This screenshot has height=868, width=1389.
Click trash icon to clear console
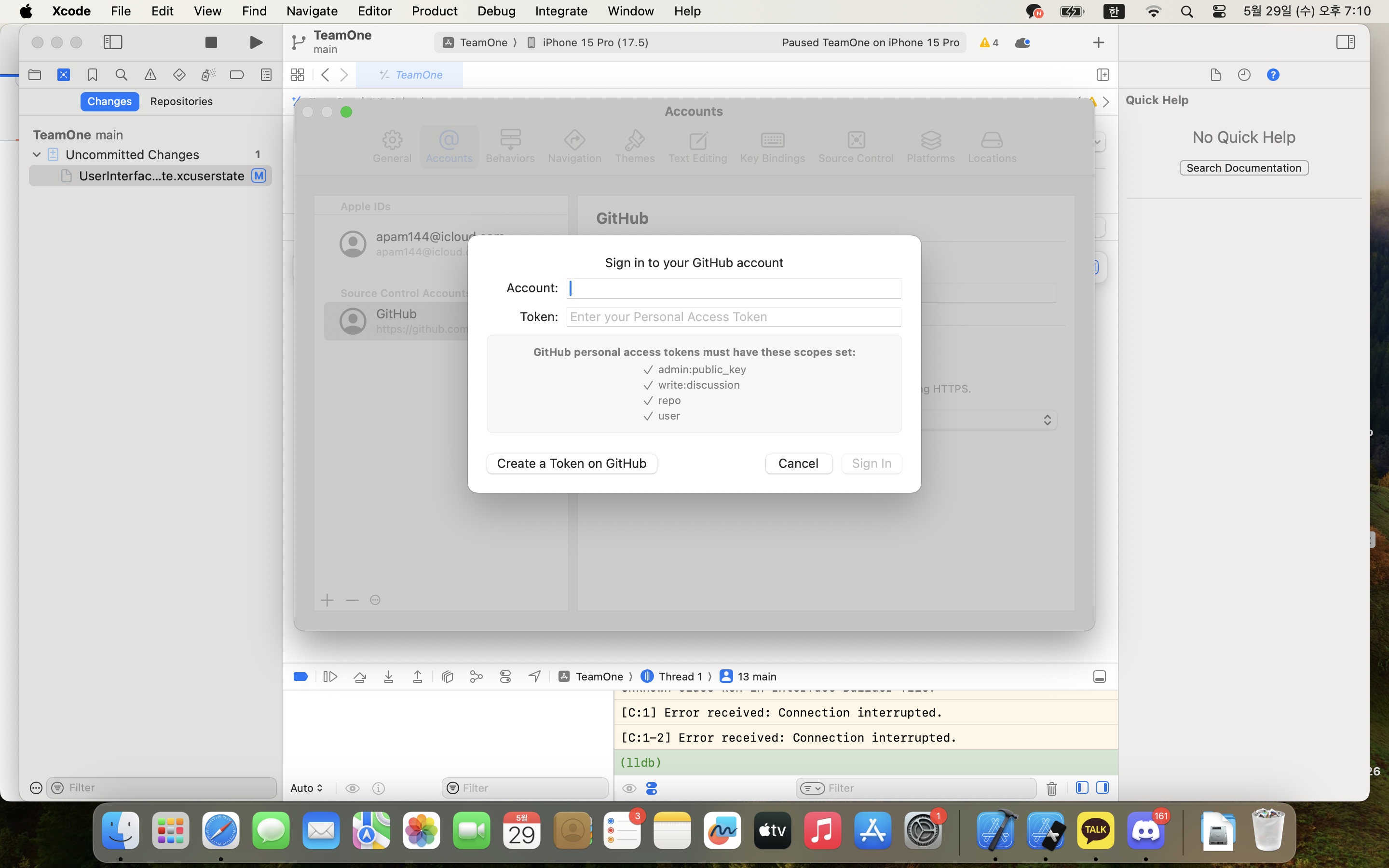pos(1051,788)
